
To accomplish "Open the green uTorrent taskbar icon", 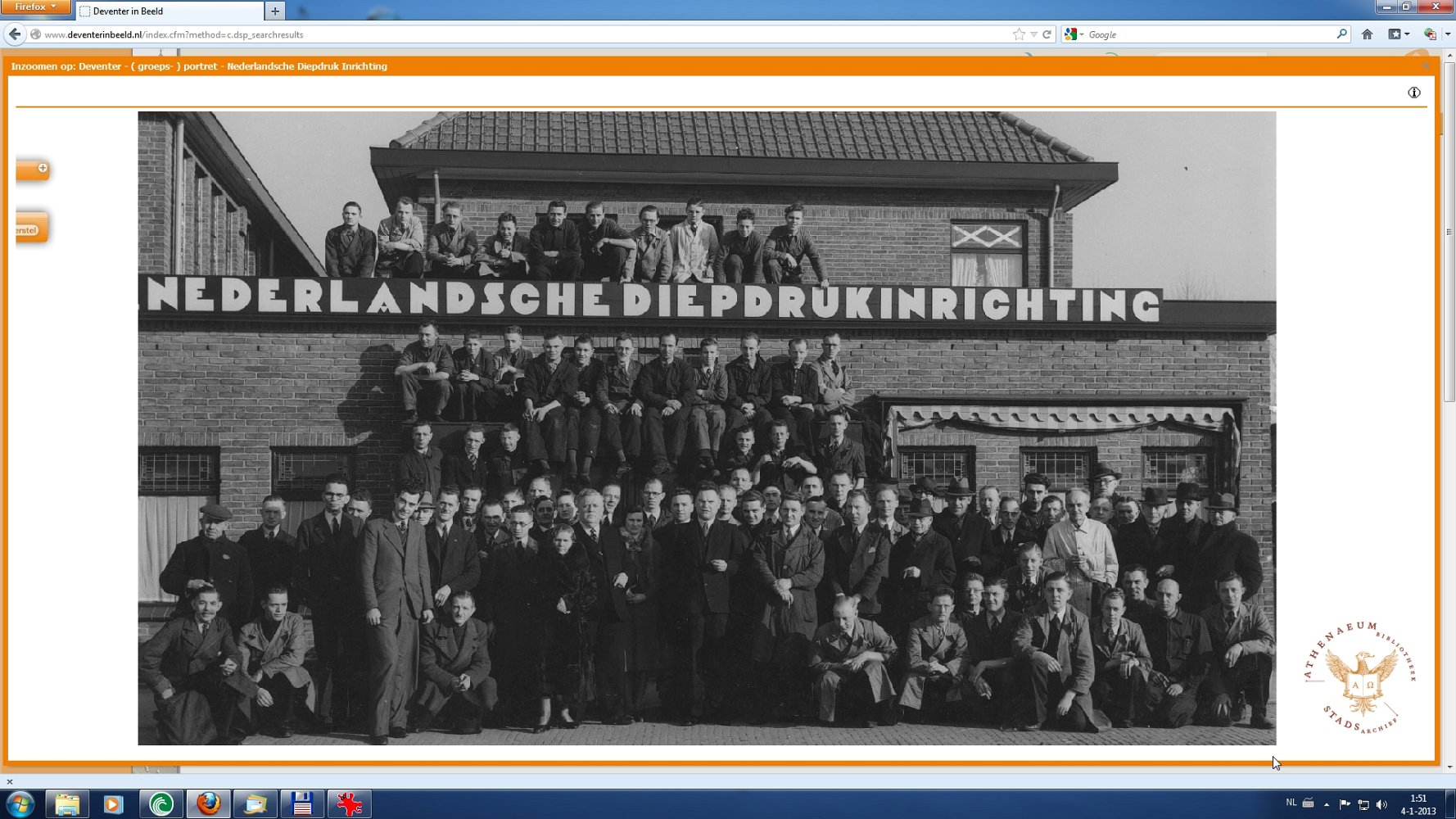I will pos(161,804).
